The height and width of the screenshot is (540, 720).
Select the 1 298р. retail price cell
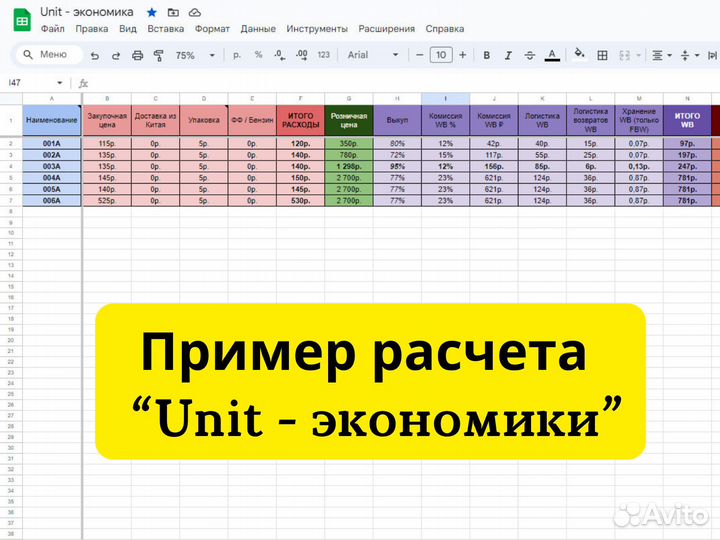point(349,166)
